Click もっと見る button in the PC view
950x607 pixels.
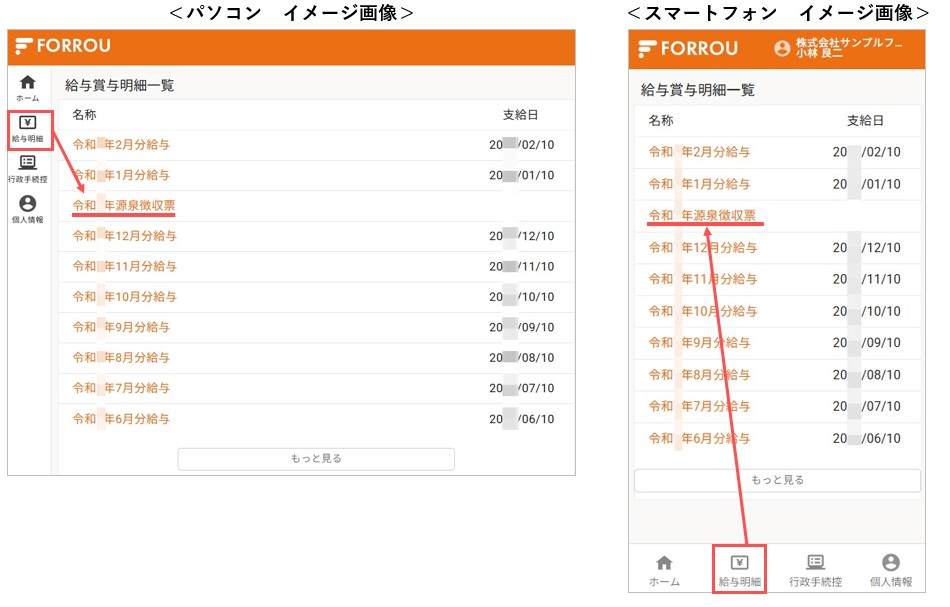316,459
